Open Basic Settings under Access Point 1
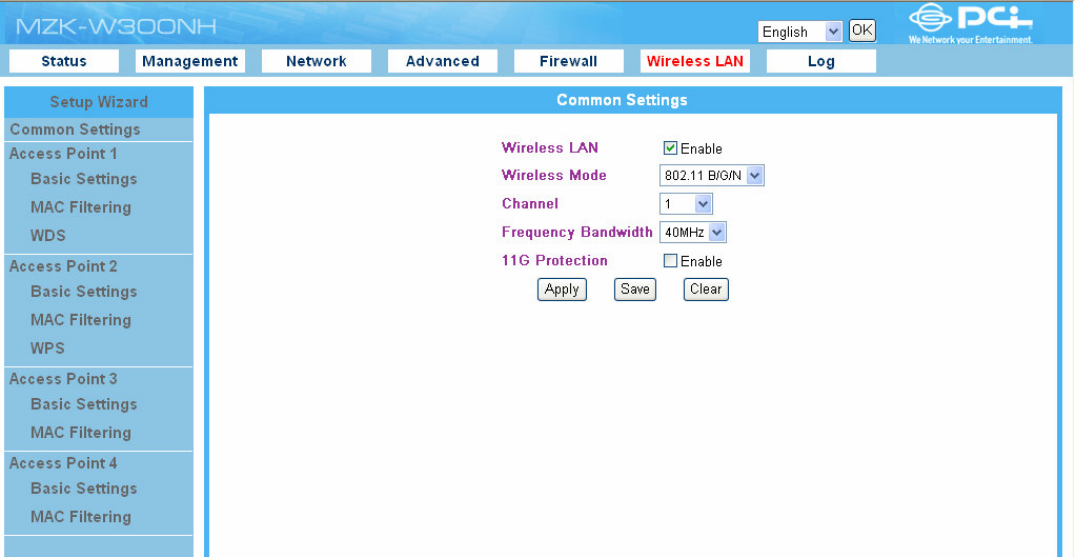The width and height of the screenshot is (1075, 557). [84, 179]
